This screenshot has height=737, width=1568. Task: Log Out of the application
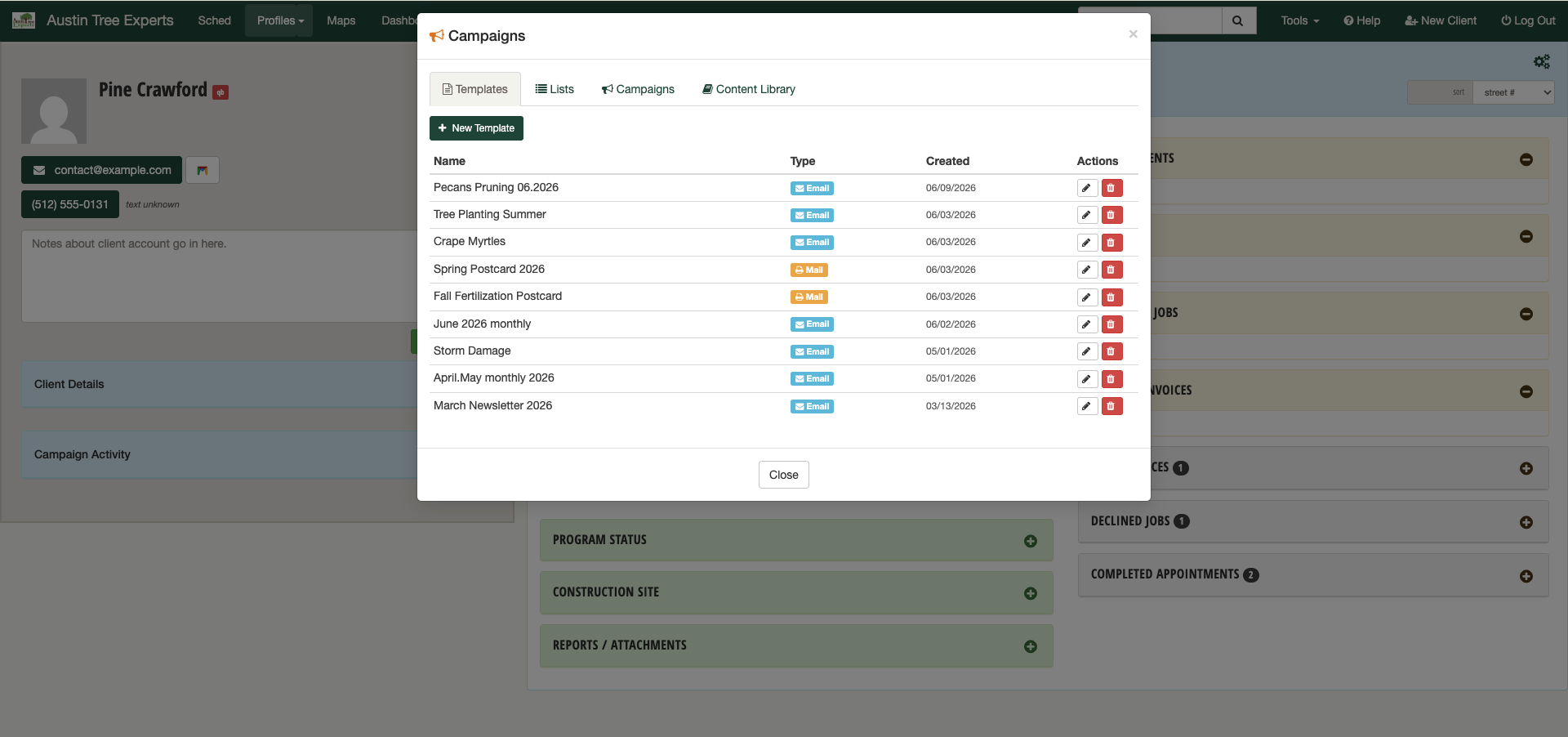[x=1528, y=20]
